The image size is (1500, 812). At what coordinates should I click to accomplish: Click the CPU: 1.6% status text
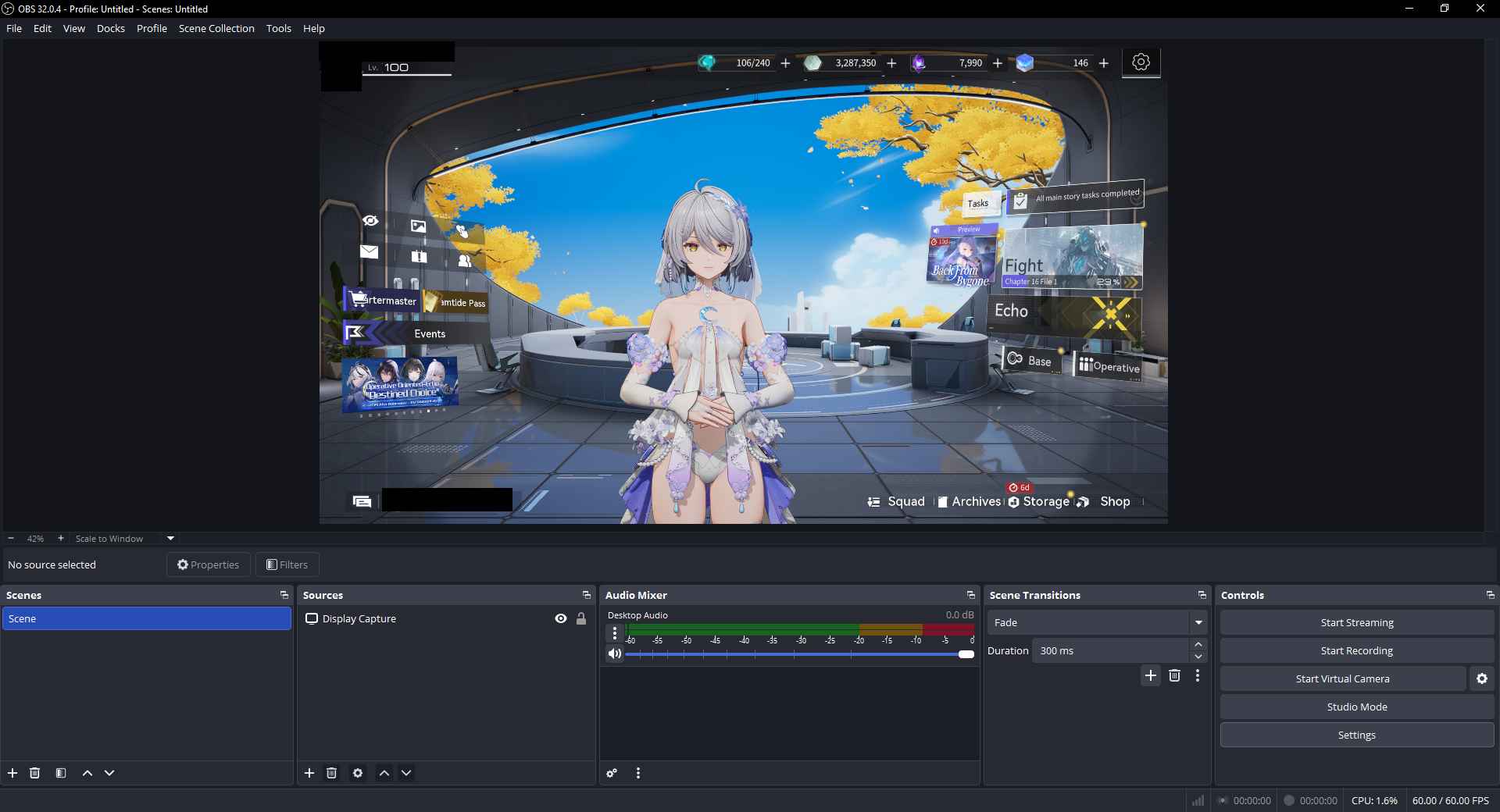tap(1374, 800)
